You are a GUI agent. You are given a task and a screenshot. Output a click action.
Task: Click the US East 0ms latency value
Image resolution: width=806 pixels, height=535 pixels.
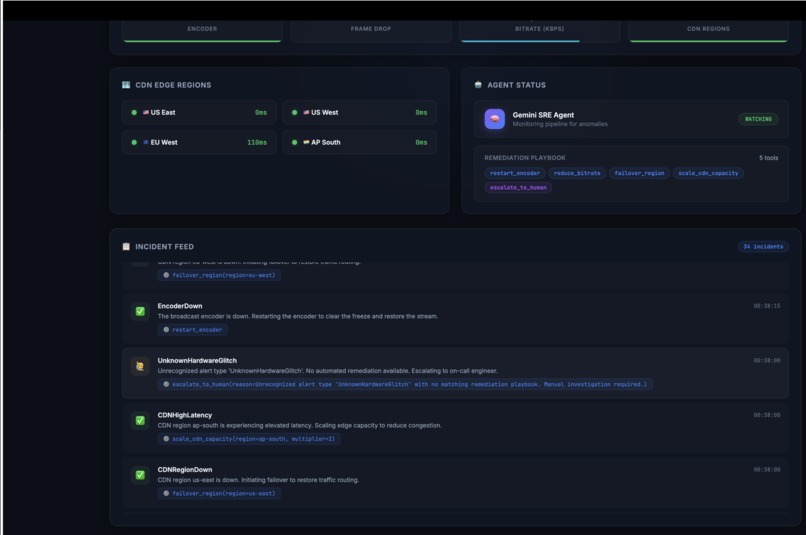261,113
